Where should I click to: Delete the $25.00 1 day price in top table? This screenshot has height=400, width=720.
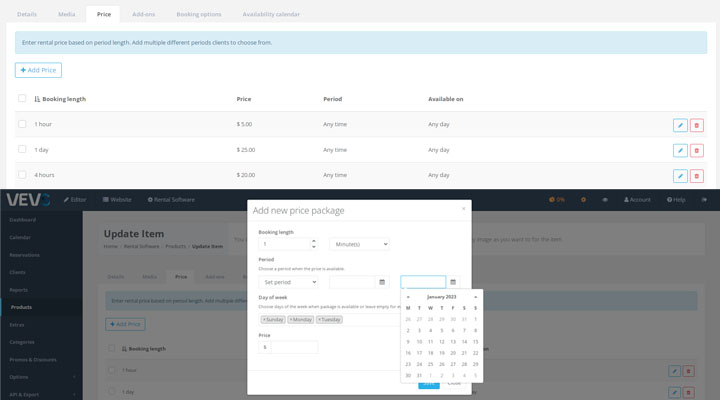[x=697, y=150]
